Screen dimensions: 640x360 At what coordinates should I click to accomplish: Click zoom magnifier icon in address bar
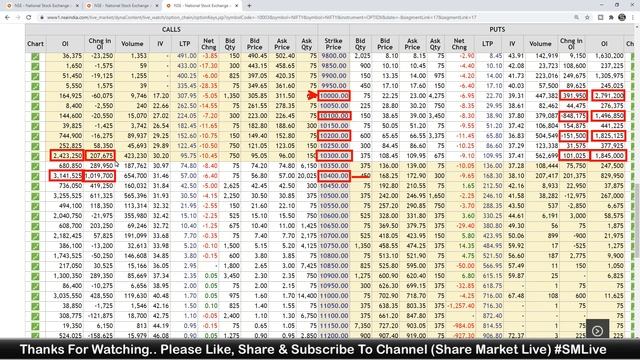[x=576, y=18]
